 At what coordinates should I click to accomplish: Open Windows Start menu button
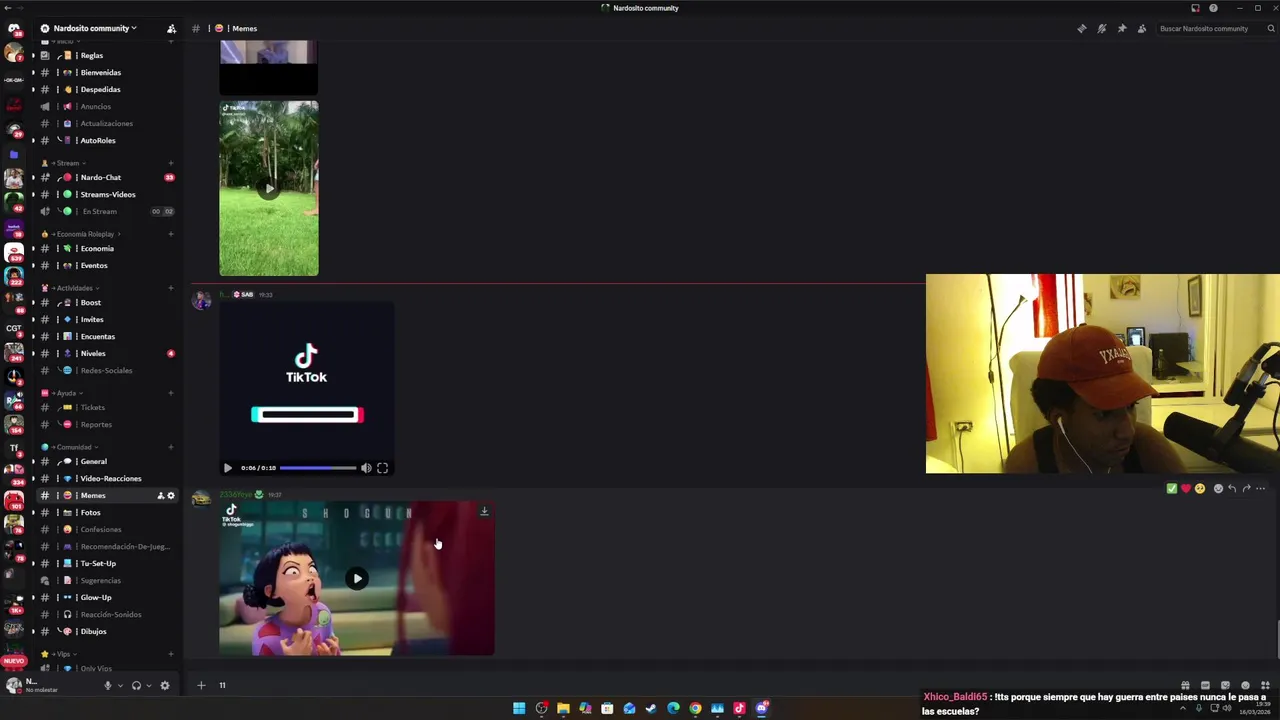[x=519, y=708]
